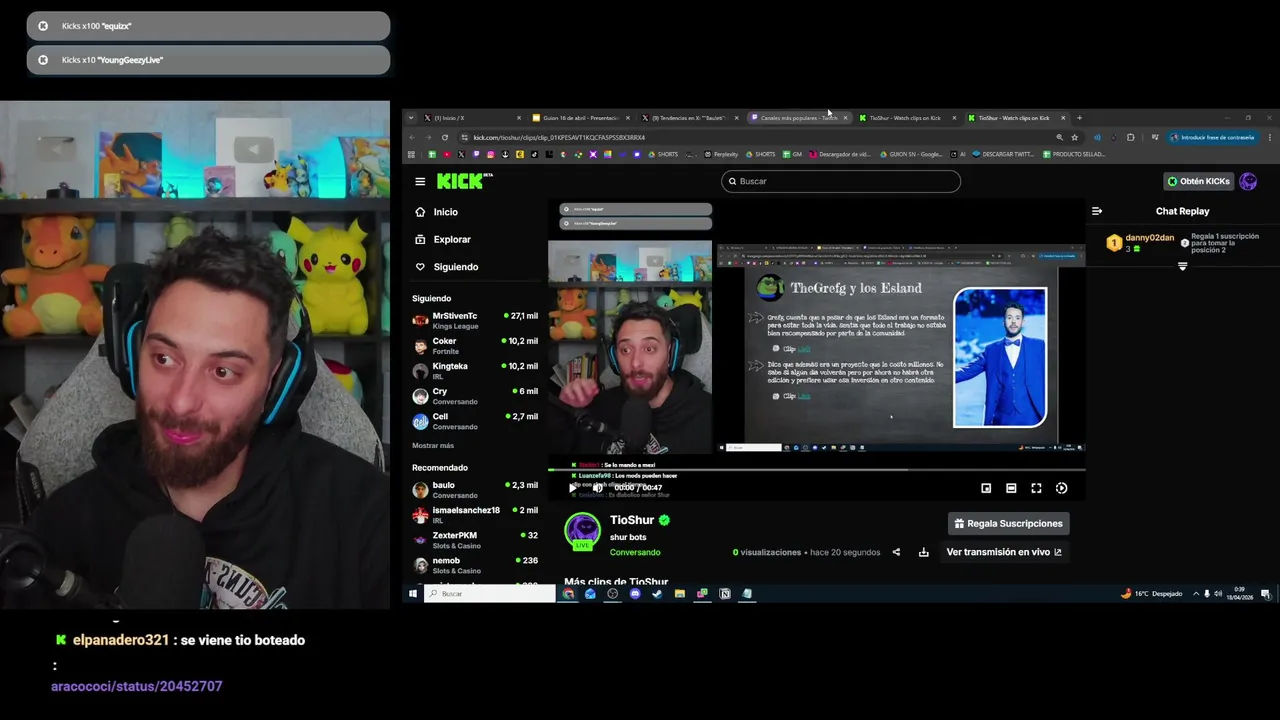Image resolution: width=1280 pixels, height=720 pixels.
Task: Expand the chat leaderboard chevron
Action: pyautogui.click(x=1182, y=266)
